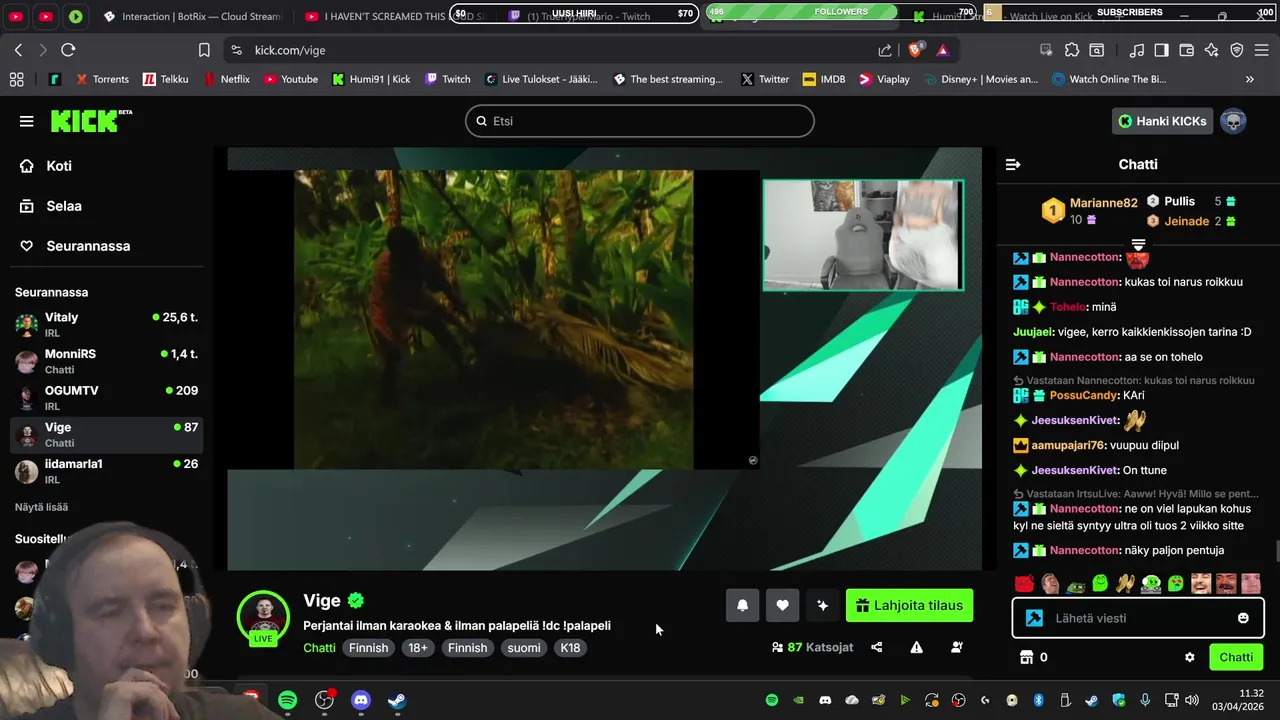The height and width of the screenshot is (720, 1280).
Task: Report the stream via warning triangle icon
Action: (916, 648)
